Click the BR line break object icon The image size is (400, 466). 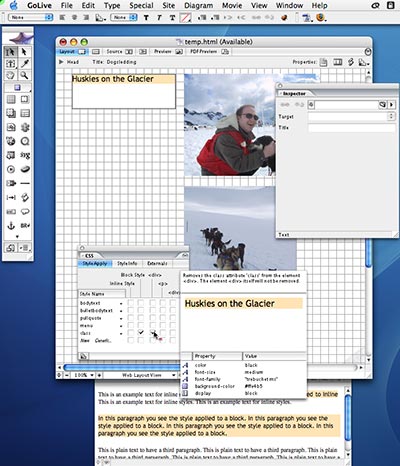25,226
